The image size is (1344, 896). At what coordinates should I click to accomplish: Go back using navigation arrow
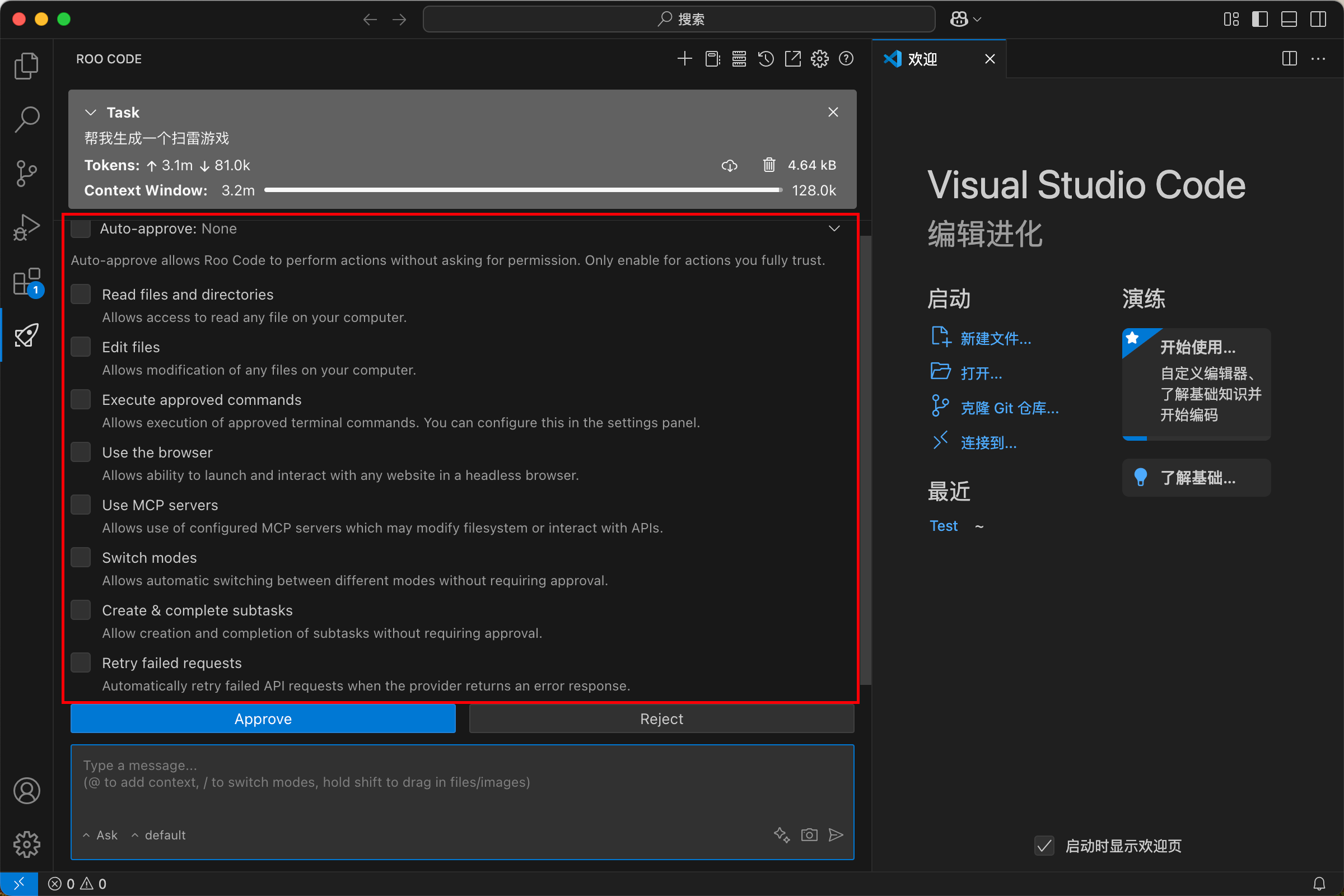tap(370, 20)
